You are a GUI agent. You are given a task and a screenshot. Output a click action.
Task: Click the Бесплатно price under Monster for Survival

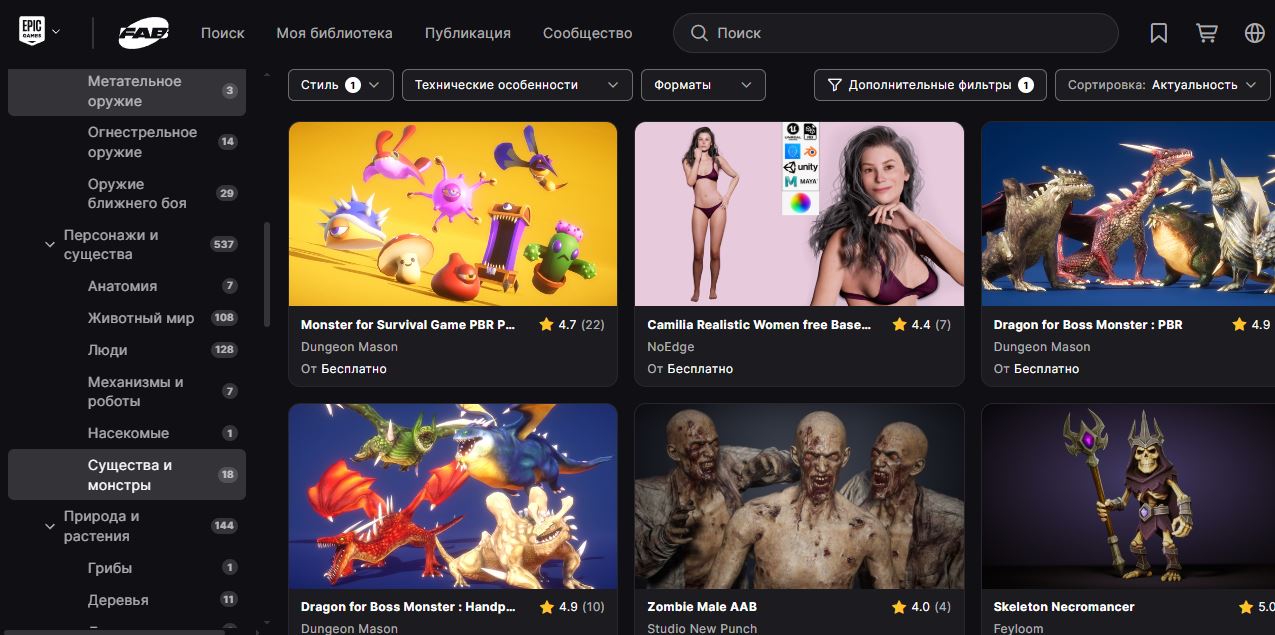pos(354,369)
